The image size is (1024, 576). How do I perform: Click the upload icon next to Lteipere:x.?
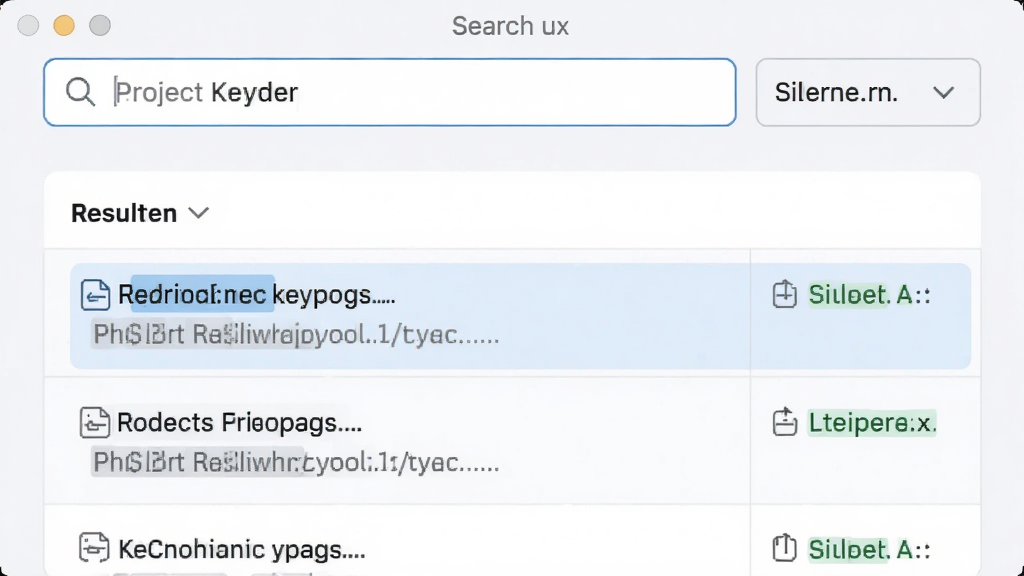pyautogui.click(x=784, y=422)
